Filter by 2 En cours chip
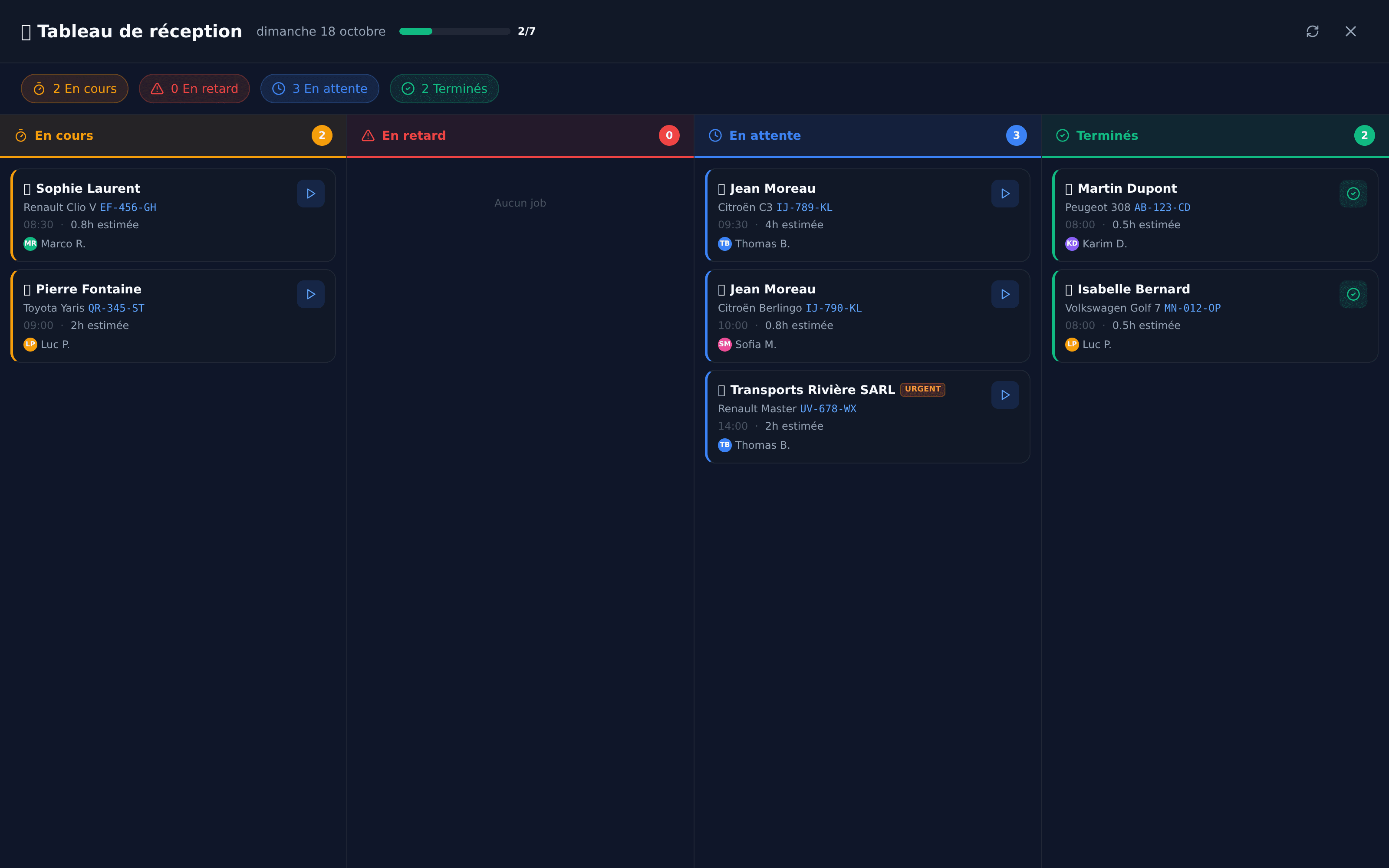The image size is (1389, 868). (x=75, y=89)
